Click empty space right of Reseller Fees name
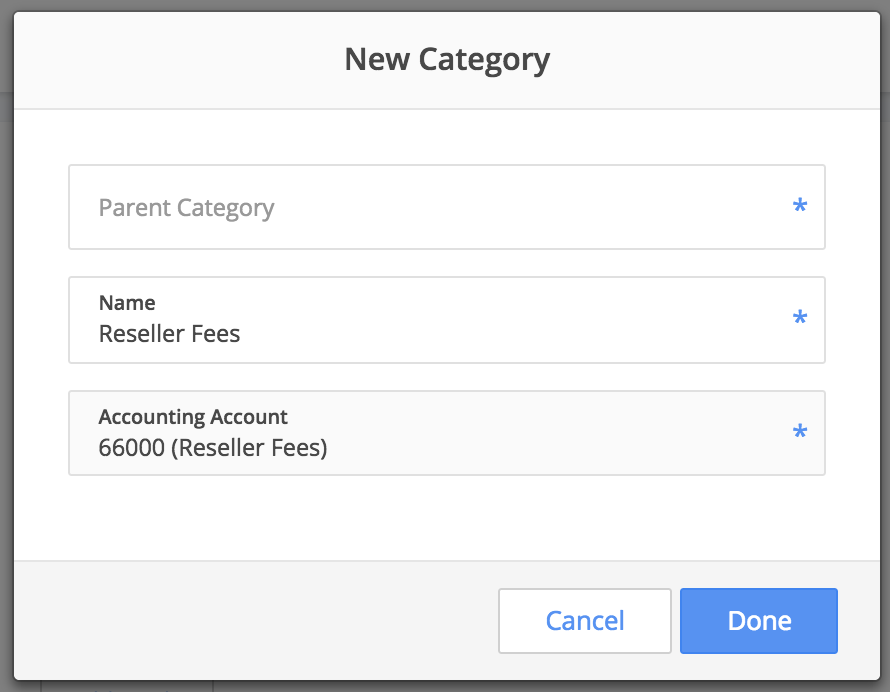 (511, 334)
